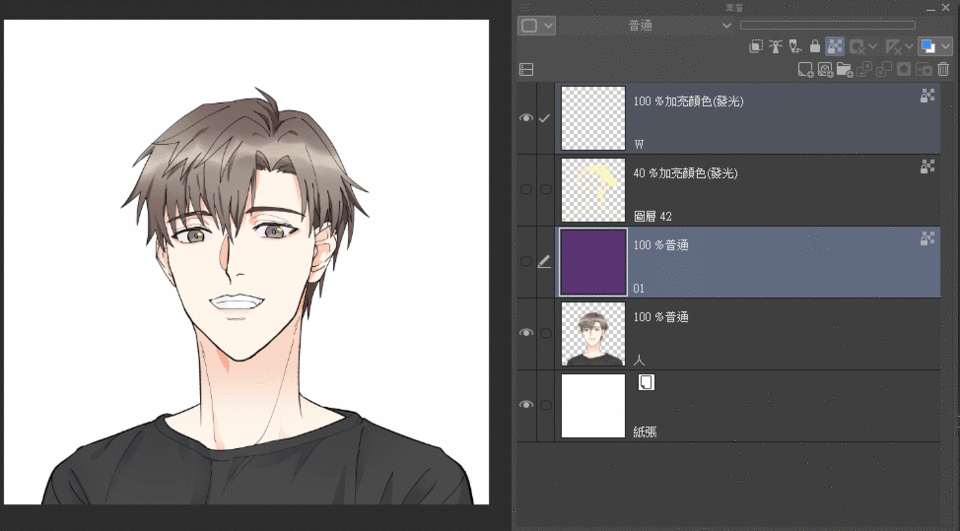Select the white 紙張 layer thumbnail
This screenshot has width=960, height=531.
point(593,405)
